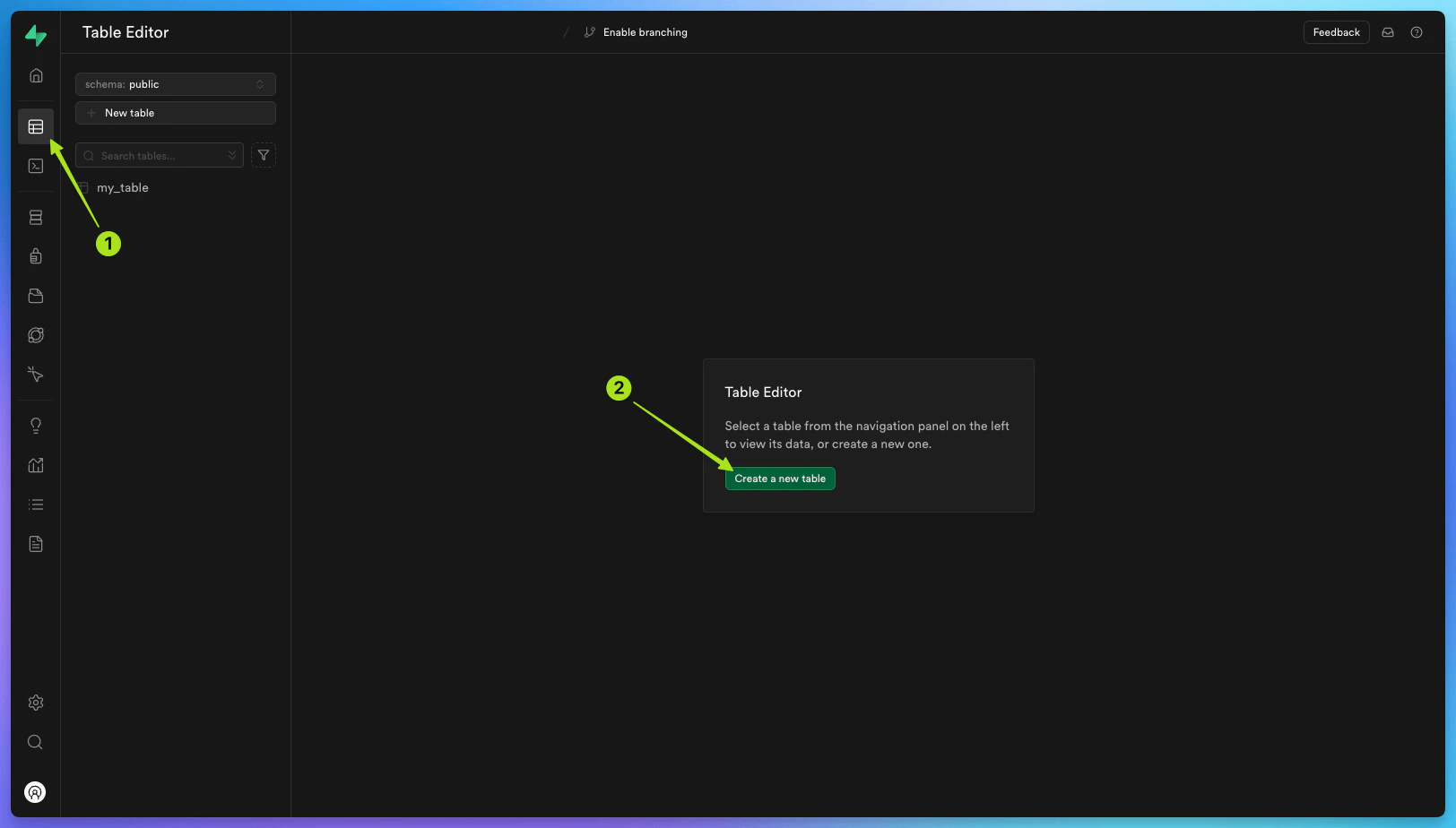Screen dimensions: 1456x828
Task: Open the Edge Functions icon
Action: click(36, 335)
